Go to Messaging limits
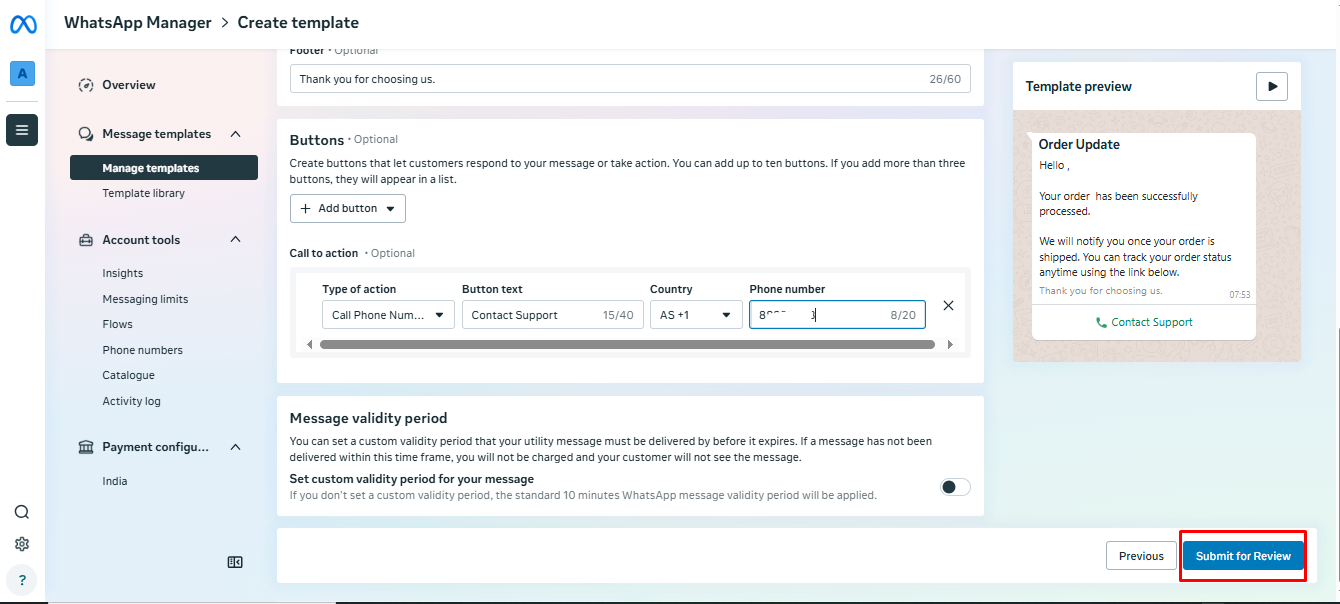 click(145, 299)
